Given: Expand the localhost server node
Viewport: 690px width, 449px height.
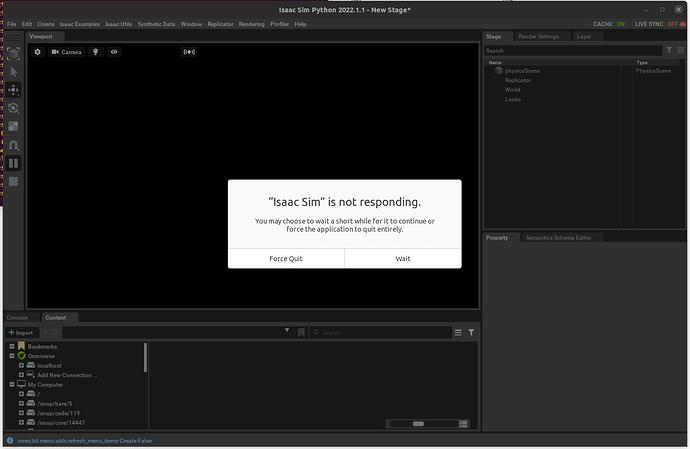Looking at the screenshot, I should coord(21,365).
